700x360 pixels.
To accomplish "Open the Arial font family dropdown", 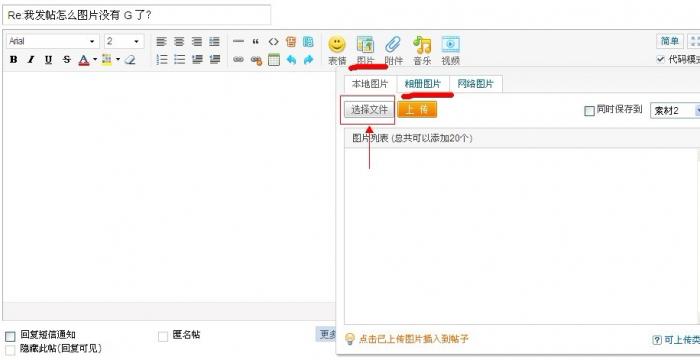I will (53, 42).
